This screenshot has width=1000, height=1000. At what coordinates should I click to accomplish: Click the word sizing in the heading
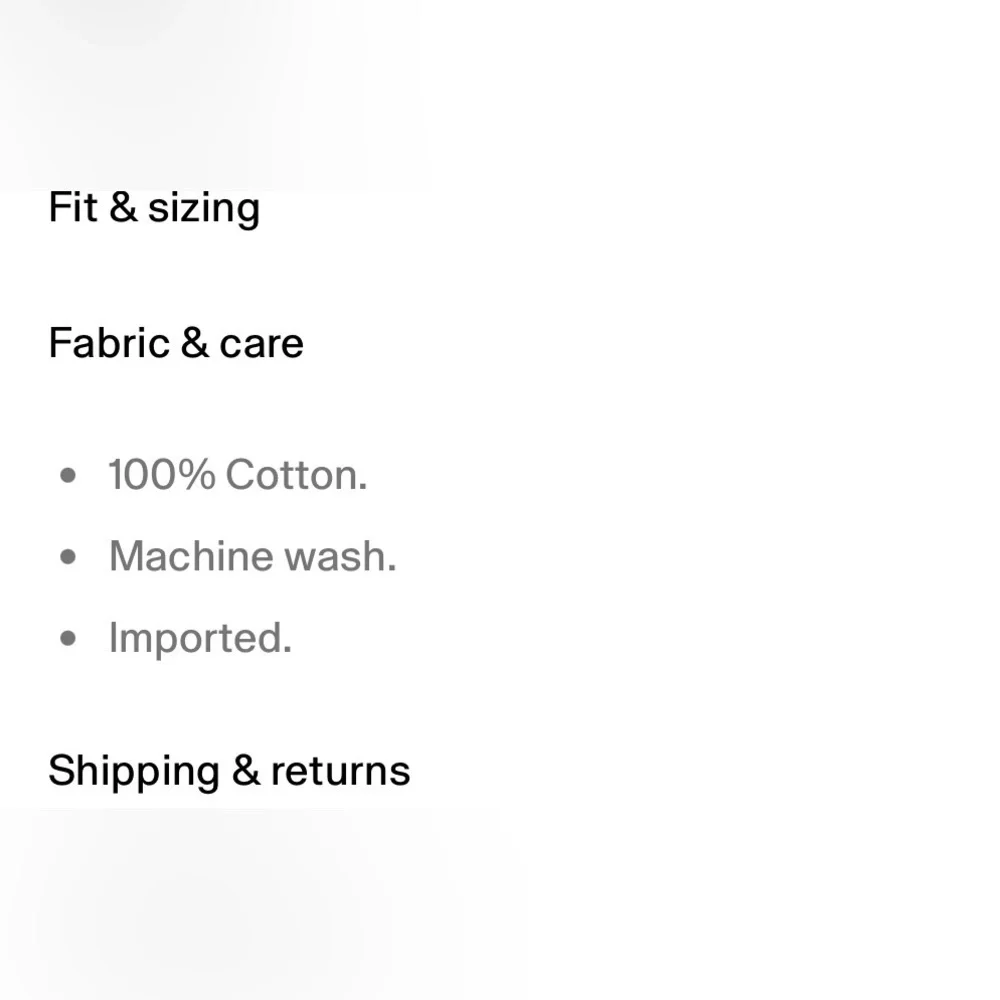coord(204,209)
